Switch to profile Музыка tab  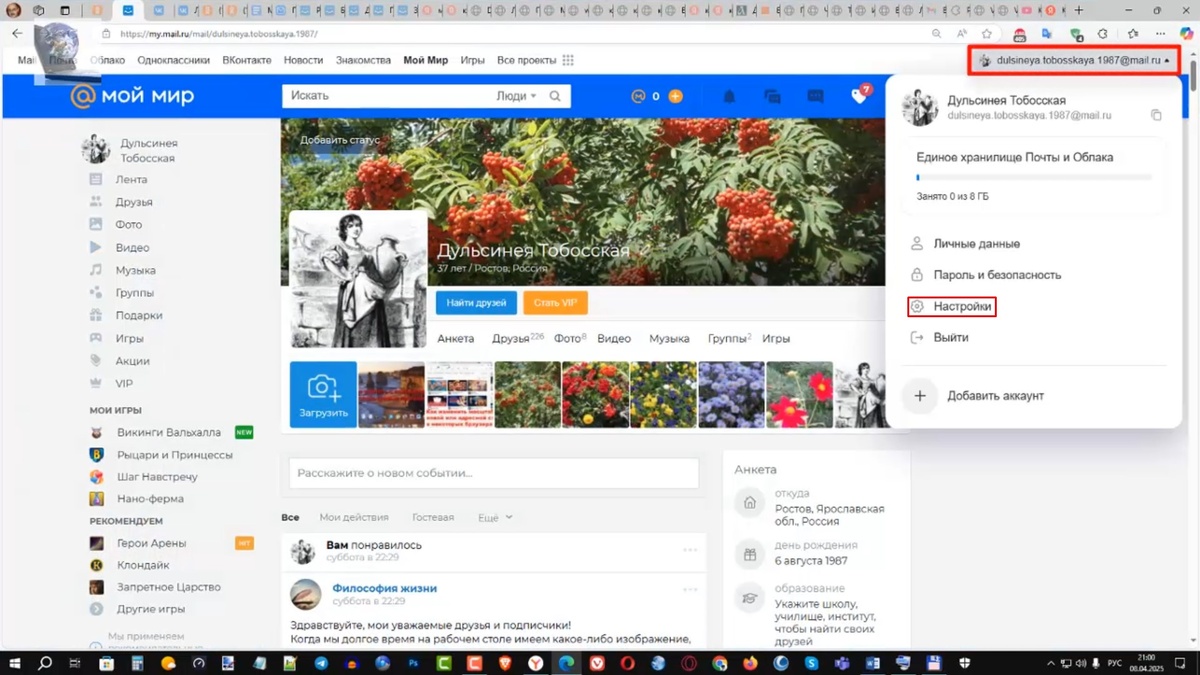coord(670,339)
